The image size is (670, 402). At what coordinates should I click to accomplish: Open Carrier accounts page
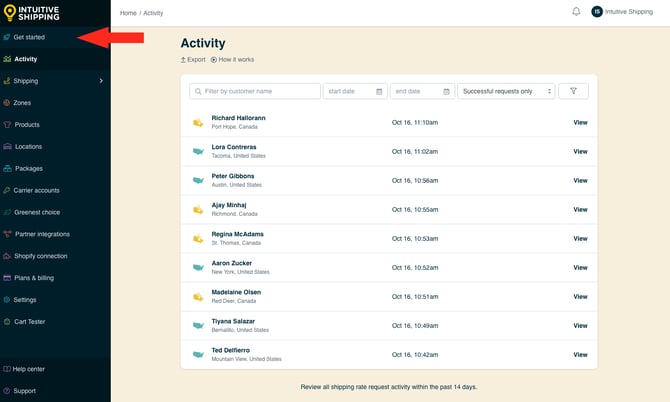(36, 190)
